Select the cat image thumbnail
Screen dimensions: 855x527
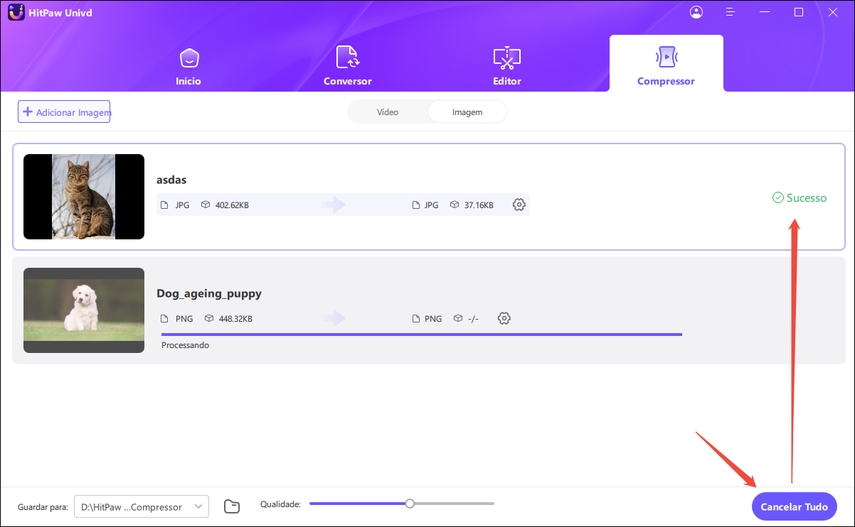(x=84, y=196)
